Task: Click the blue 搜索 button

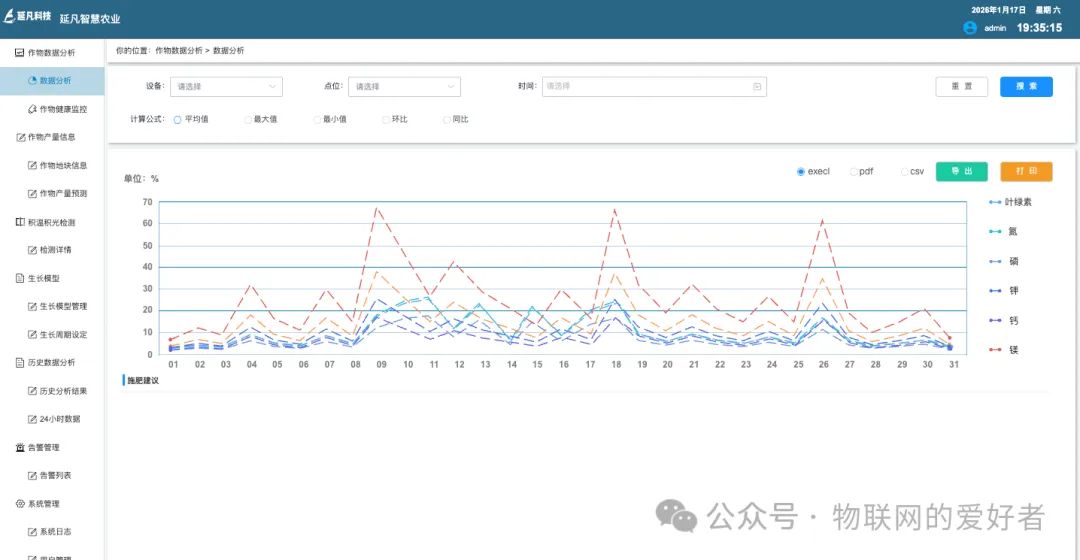Action: 1026,87
